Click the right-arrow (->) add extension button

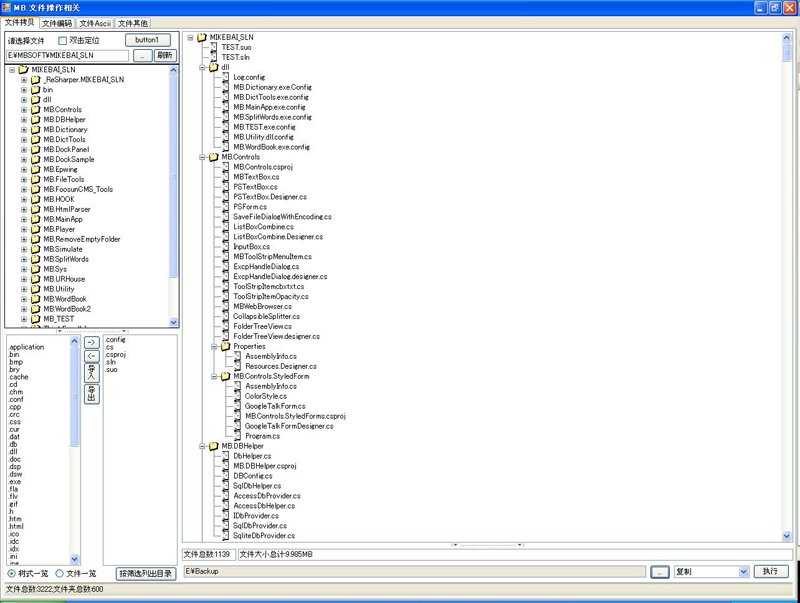tap(92, 343)
